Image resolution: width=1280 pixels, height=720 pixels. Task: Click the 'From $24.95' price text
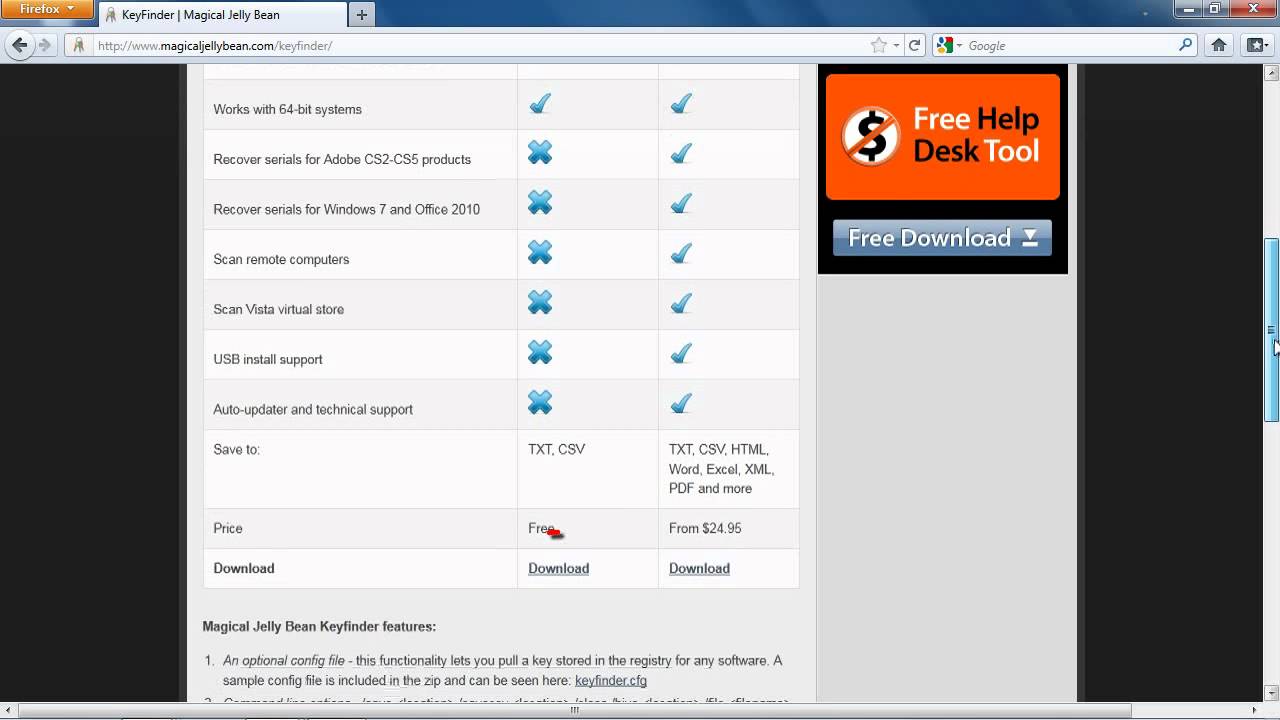coord(705,528)
